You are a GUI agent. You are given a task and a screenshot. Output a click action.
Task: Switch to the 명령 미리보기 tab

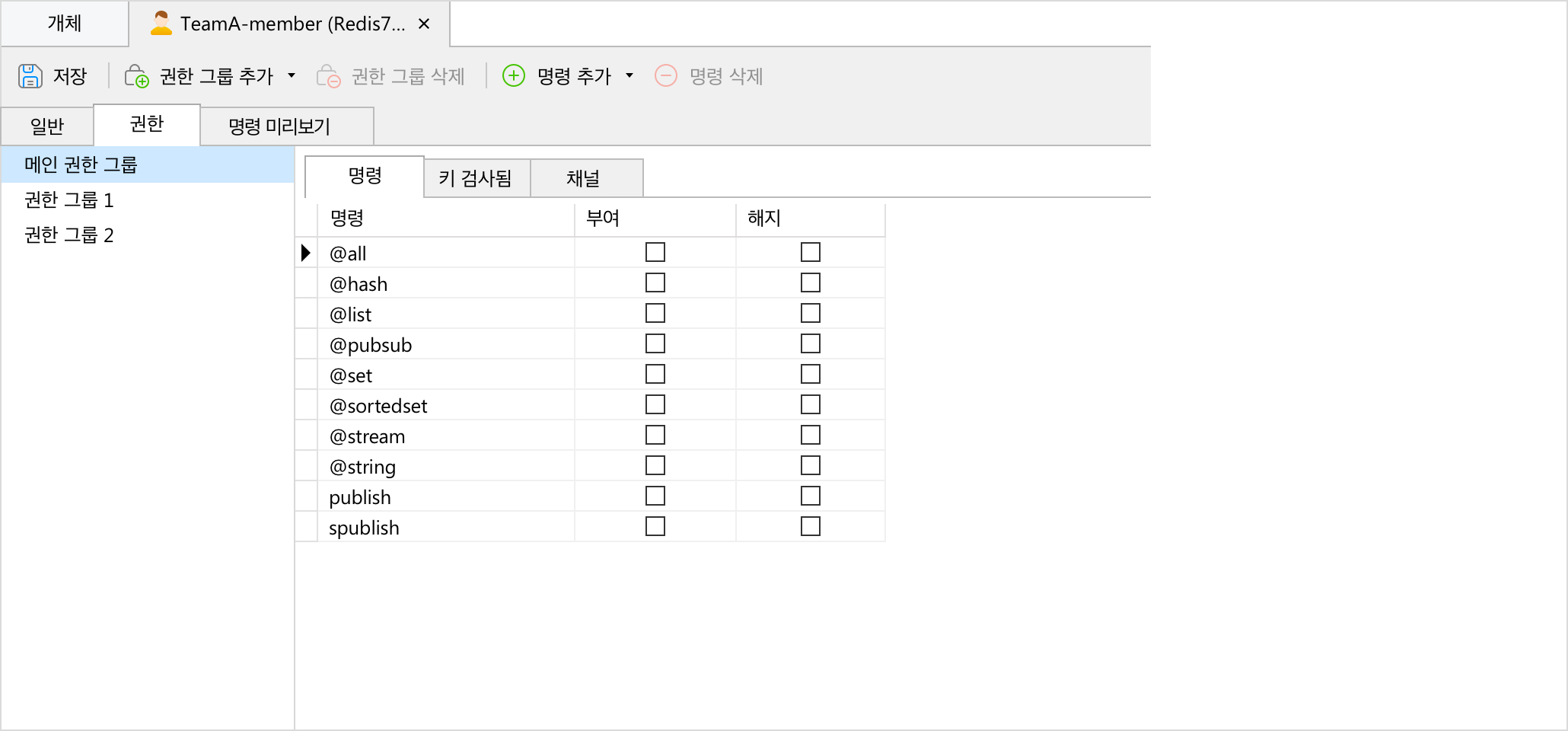coord(279,126)
